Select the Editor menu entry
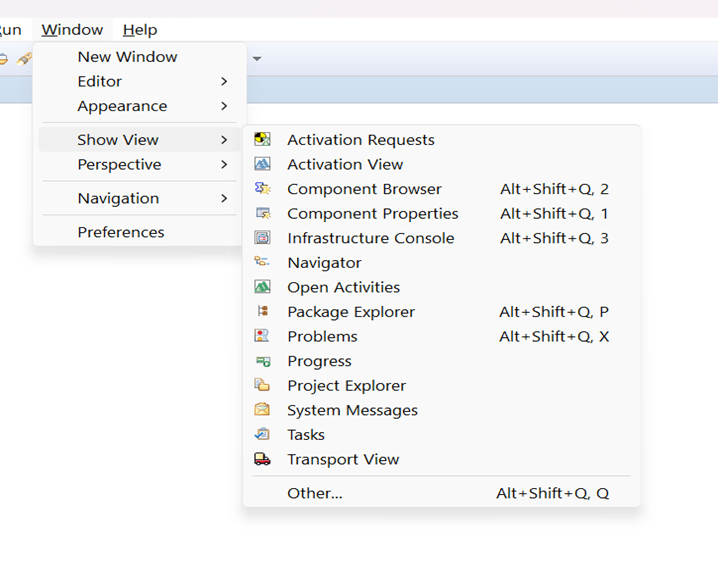This screenshot has height=578, width=718. pos(139,82)
